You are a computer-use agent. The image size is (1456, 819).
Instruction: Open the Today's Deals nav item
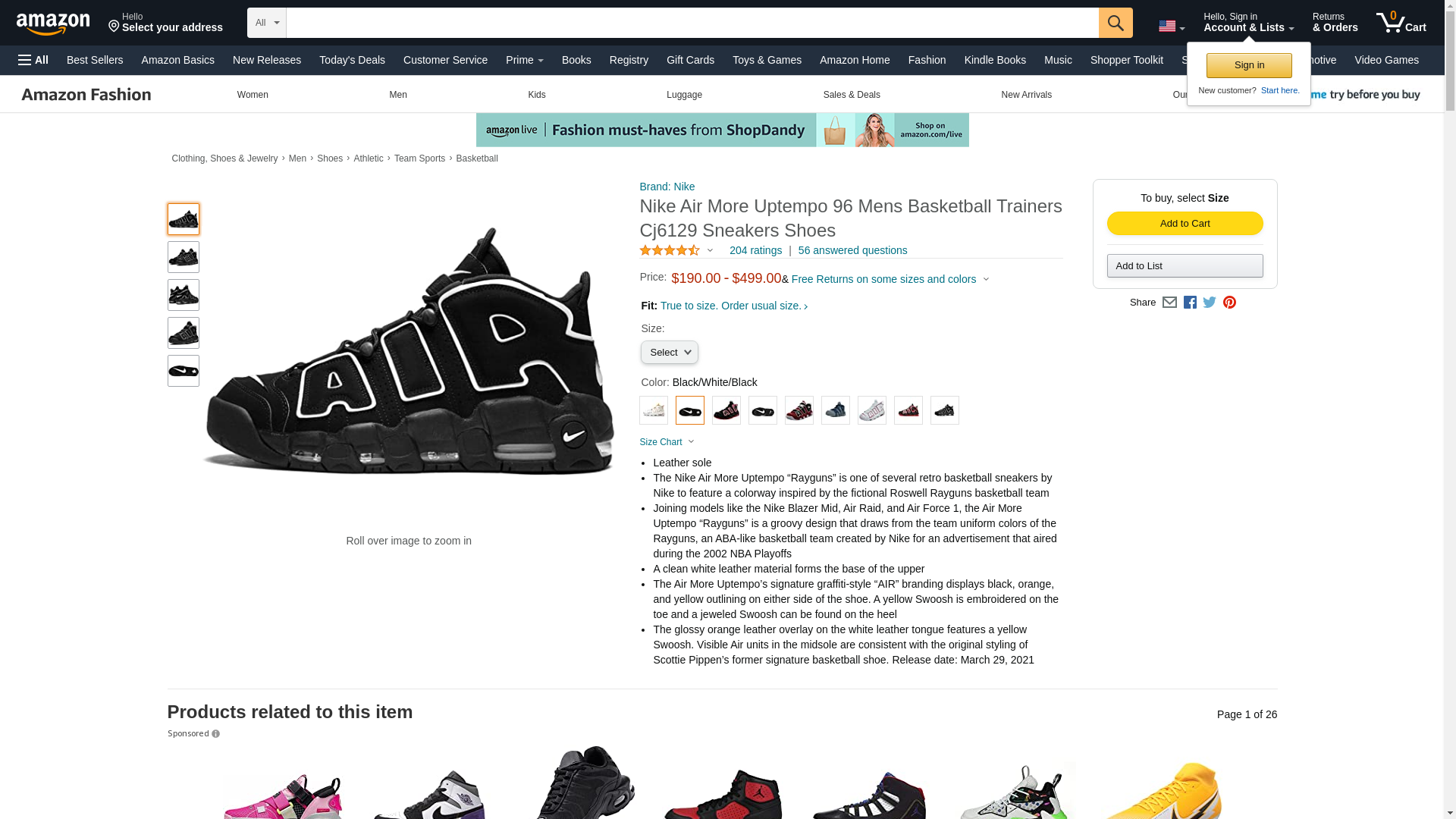(352, 60)
